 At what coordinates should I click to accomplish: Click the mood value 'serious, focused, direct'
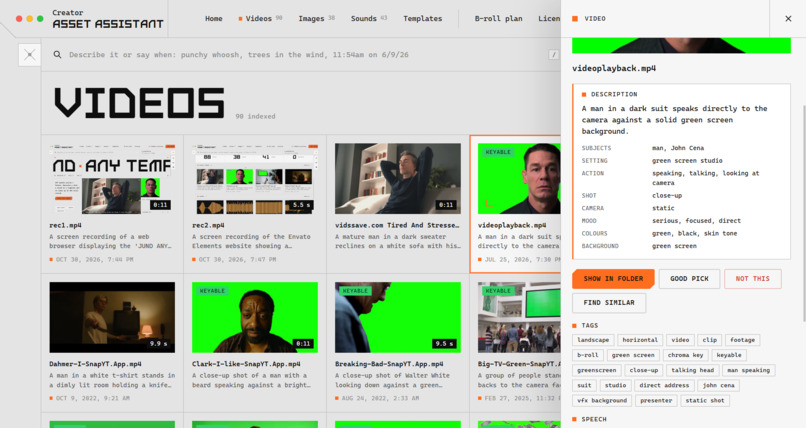696,221
